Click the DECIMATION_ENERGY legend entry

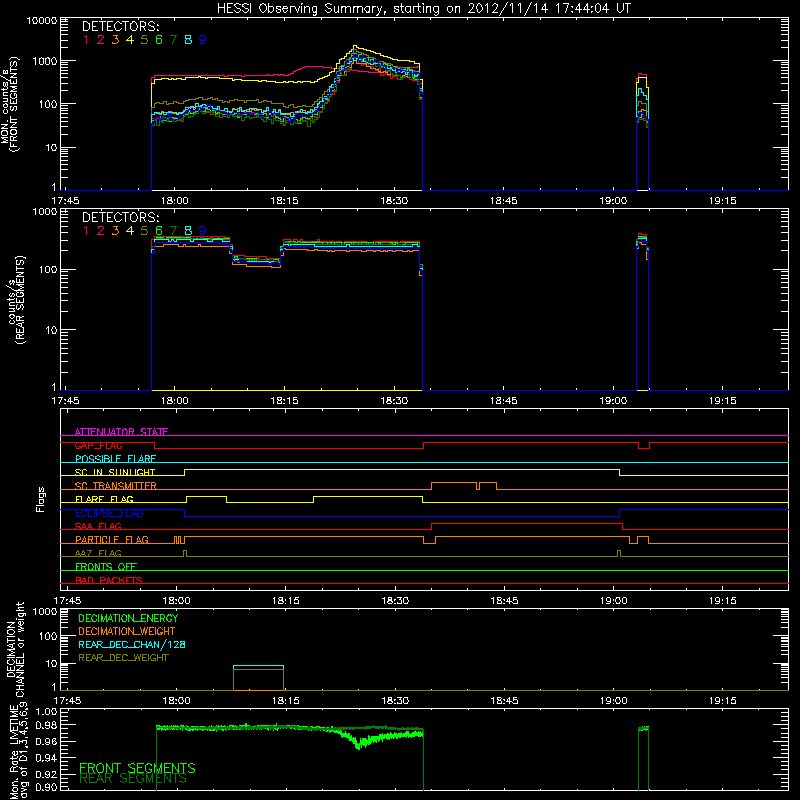pos(128,618)
